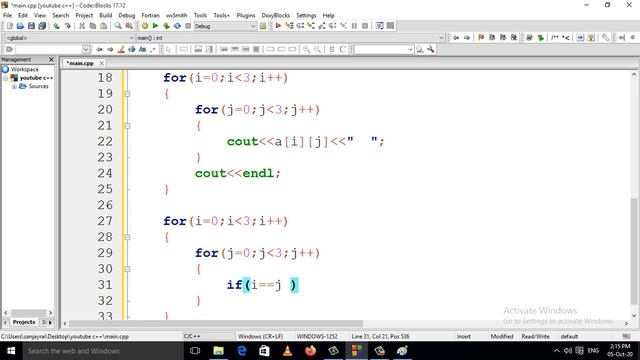Viewport: 640px width, 360px height.
Task: Open the Plugins menu
Action: [x=246, y=15]
